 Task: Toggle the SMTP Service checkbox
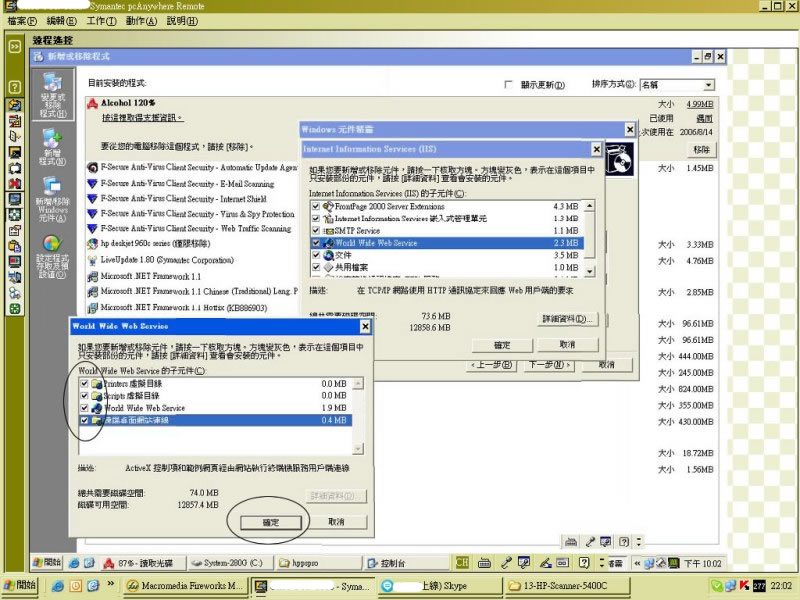(x=316, y=231)
